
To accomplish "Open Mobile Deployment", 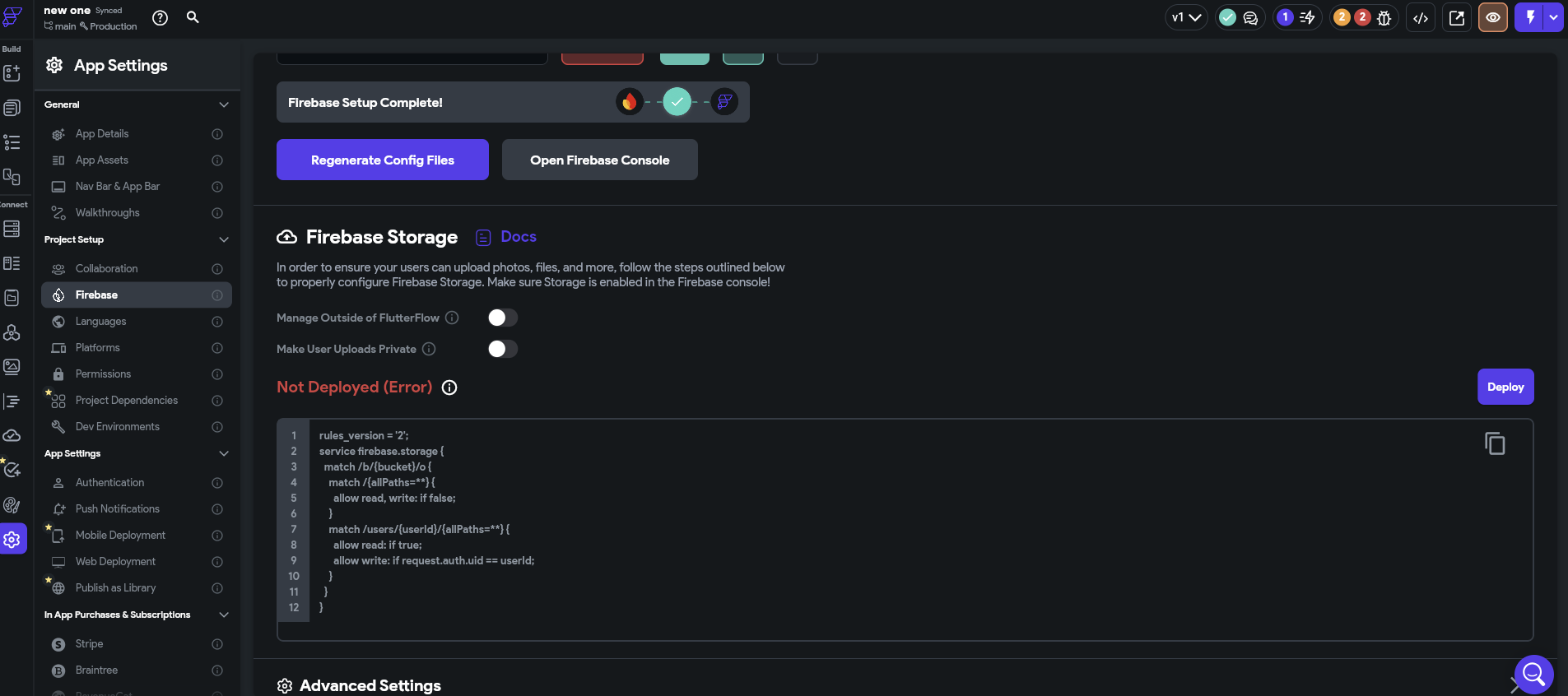I will [x=137, y=536].
